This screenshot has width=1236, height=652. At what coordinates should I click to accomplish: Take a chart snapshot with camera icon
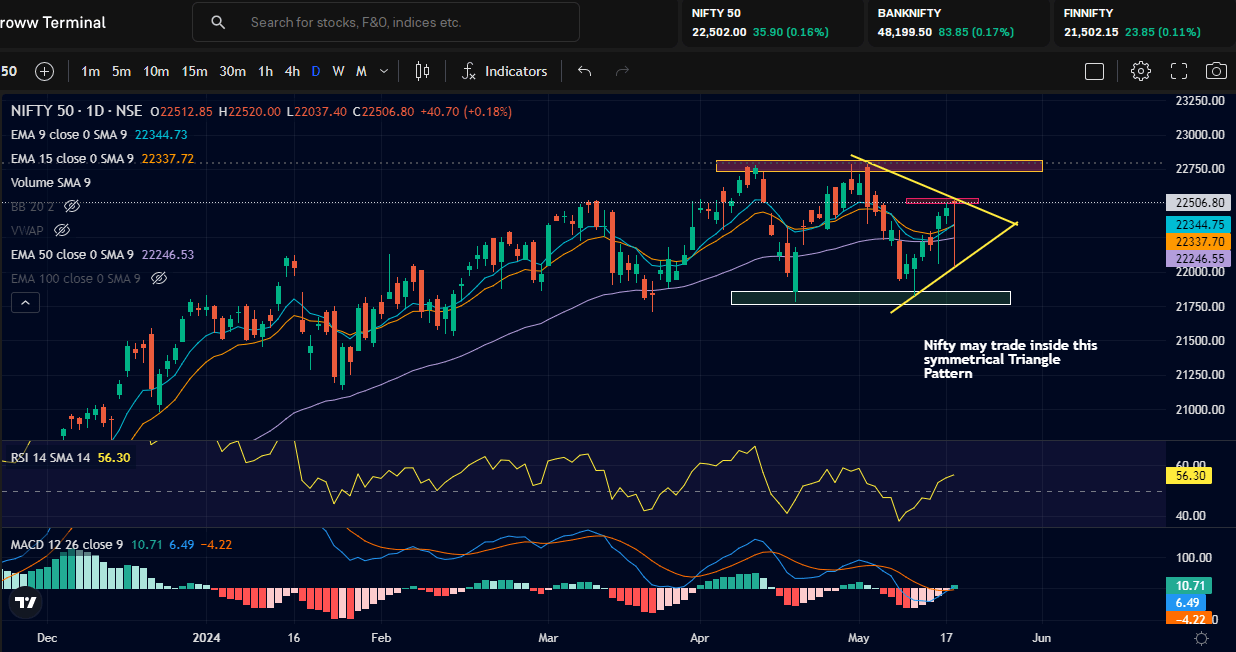[x=1216, y=71]
